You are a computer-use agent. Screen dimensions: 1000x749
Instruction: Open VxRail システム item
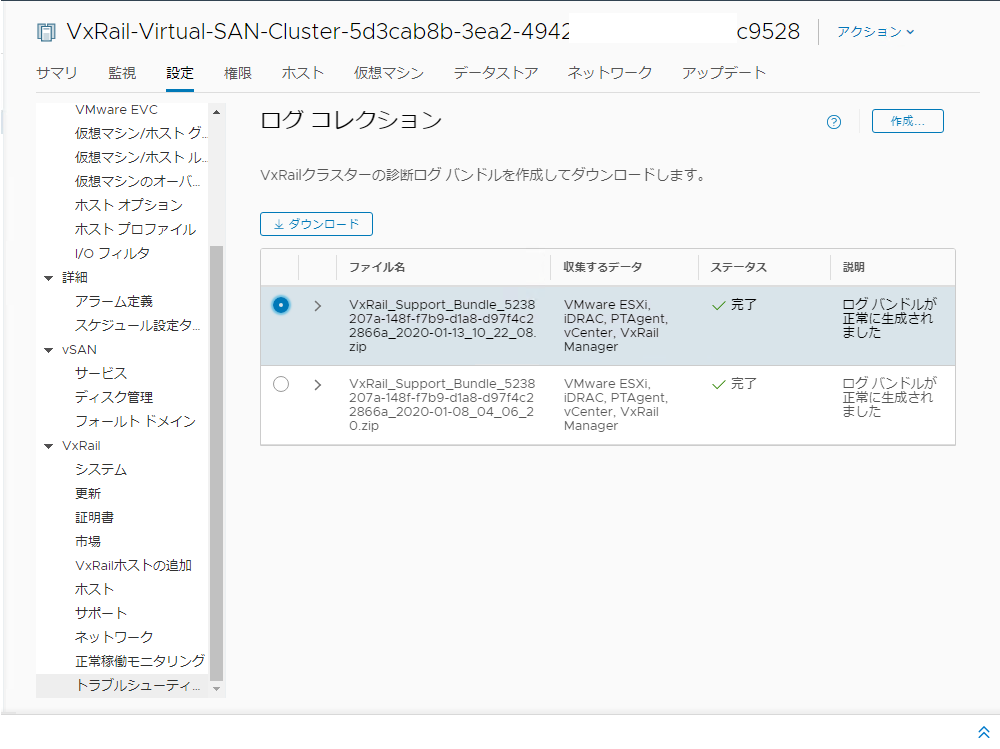pyautogui.click(x=101, y=470)
